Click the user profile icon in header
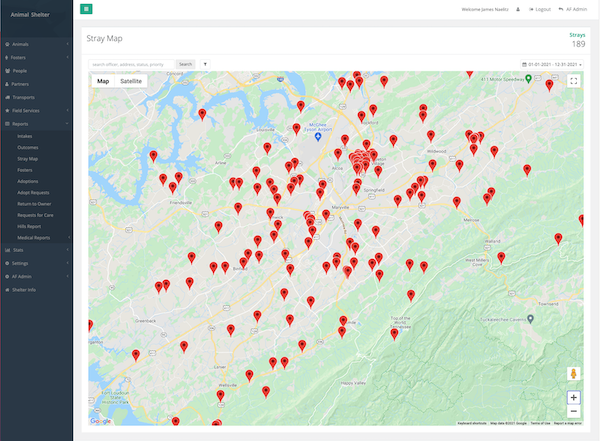The width and height of the screenshot is (600, 441). [x=518, y=10]
